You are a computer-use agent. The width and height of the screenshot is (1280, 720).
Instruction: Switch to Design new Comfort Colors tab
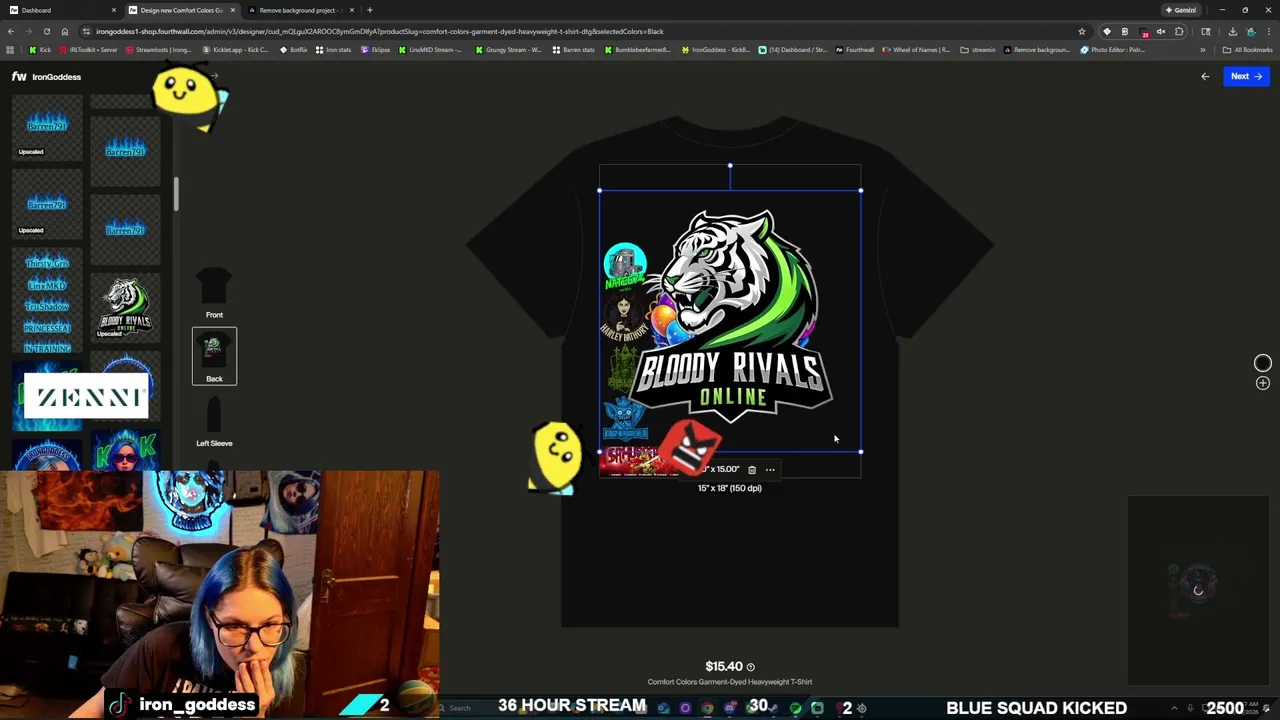pos(181,10)
